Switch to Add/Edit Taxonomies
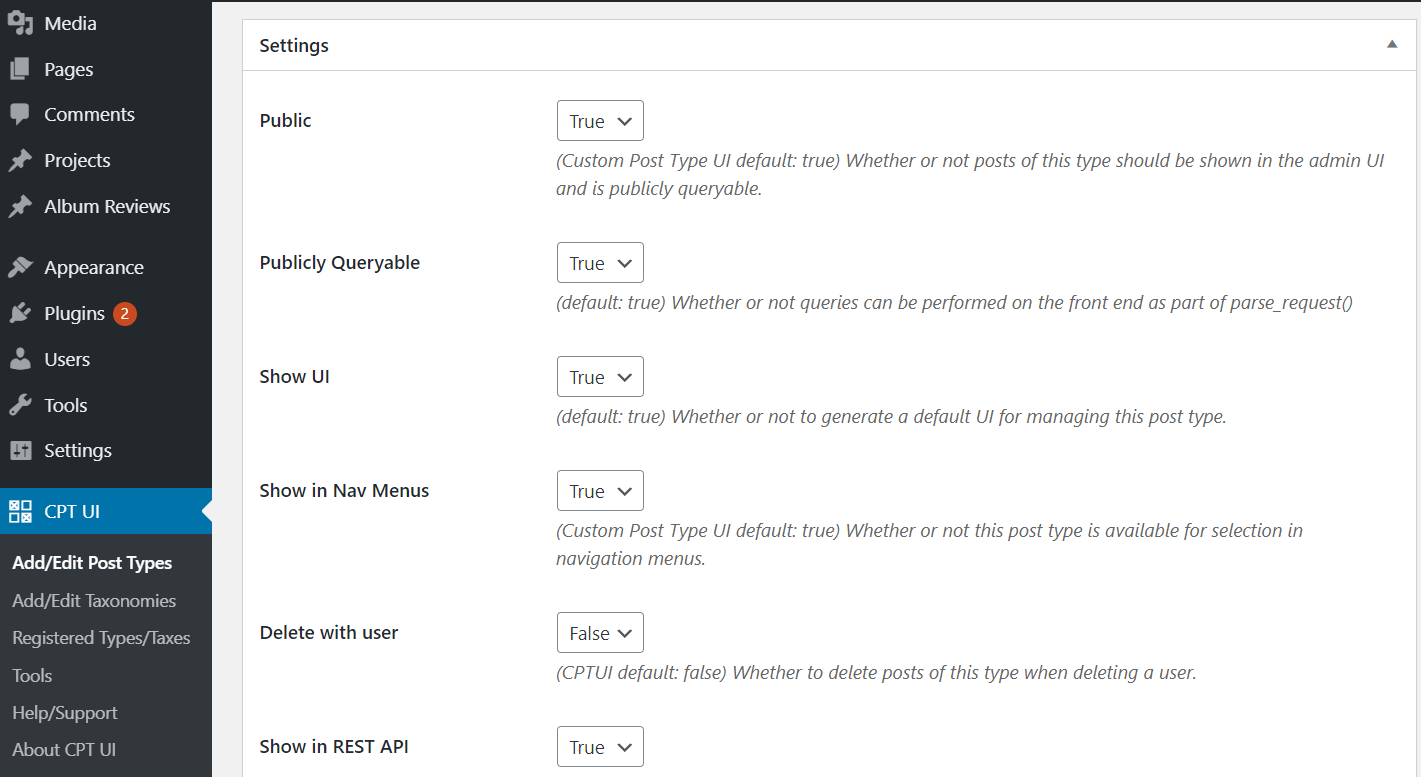Image resolution: width=1421 pixels, height=777 pixels. tap(95, 600)
